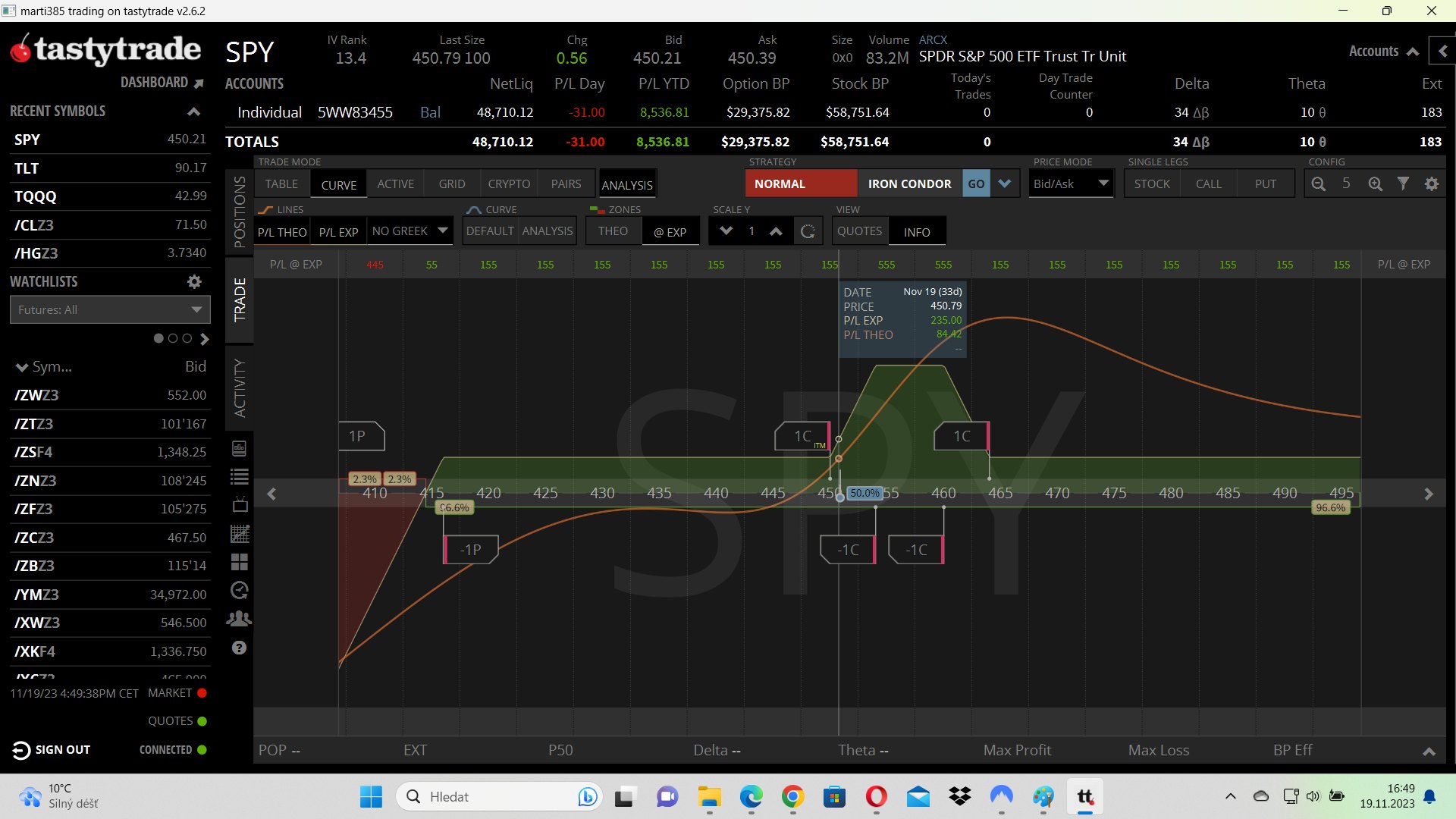Open File Explorer from the taskbar
The width and height of the screenshot is (1456, 819).
coord(709,797)
